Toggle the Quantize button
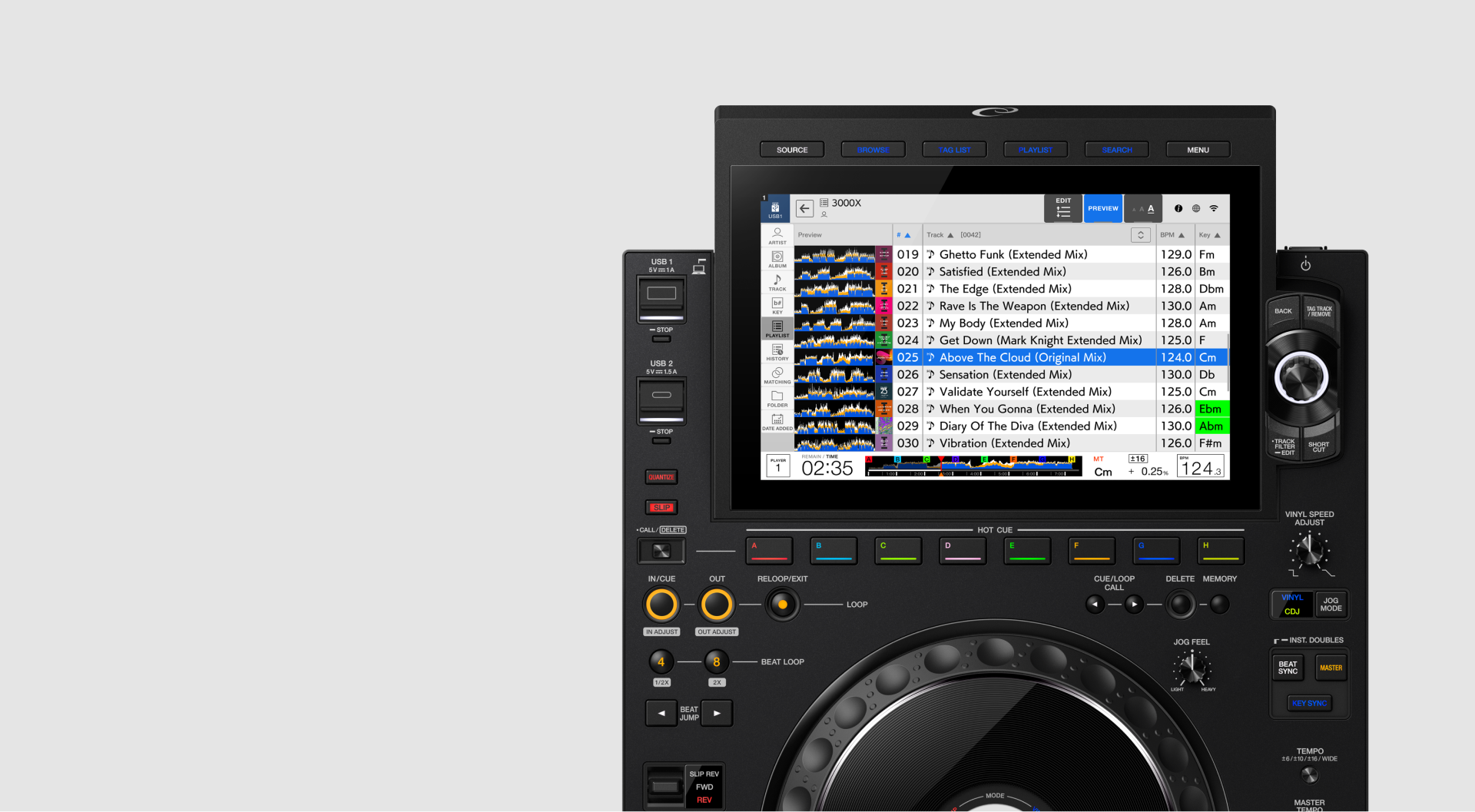 pyautogui.click(x=661, y=477)
